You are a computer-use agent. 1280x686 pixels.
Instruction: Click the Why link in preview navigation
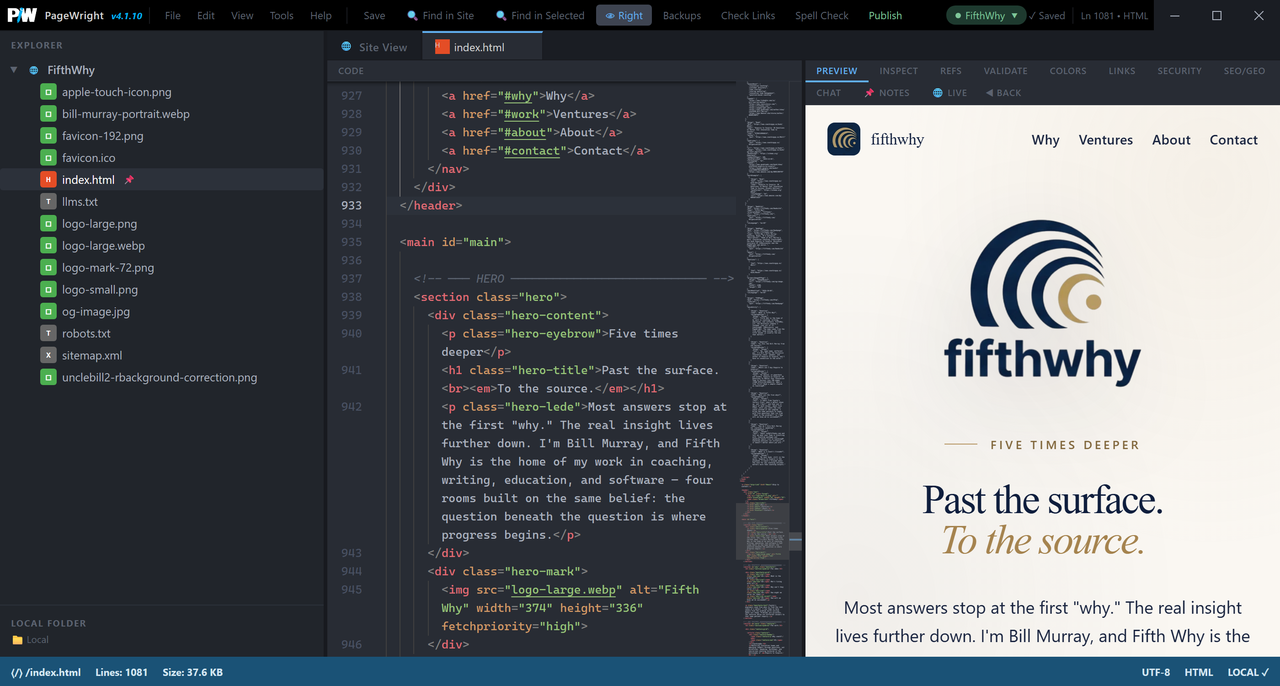click(1045, 140)
